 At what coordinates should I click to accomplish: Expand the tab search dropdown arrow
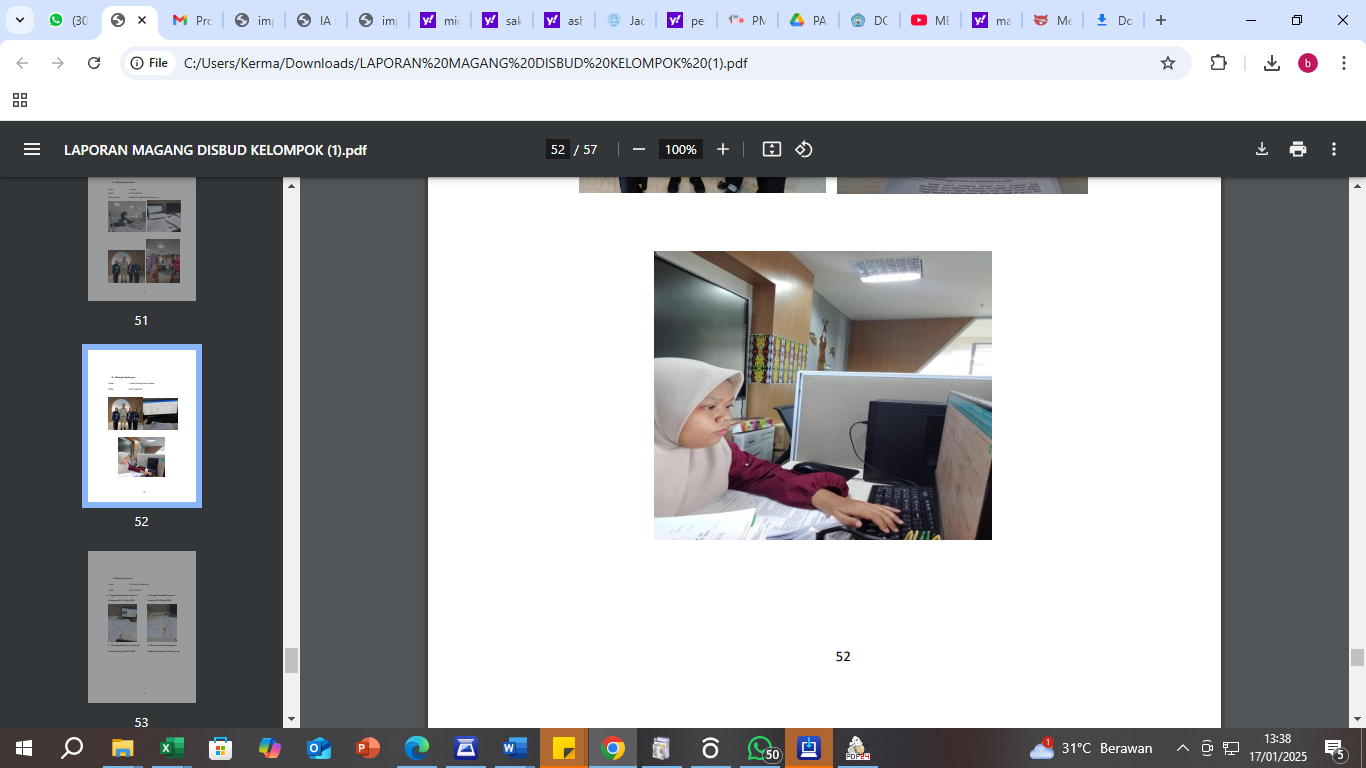[x=19, y=20]
